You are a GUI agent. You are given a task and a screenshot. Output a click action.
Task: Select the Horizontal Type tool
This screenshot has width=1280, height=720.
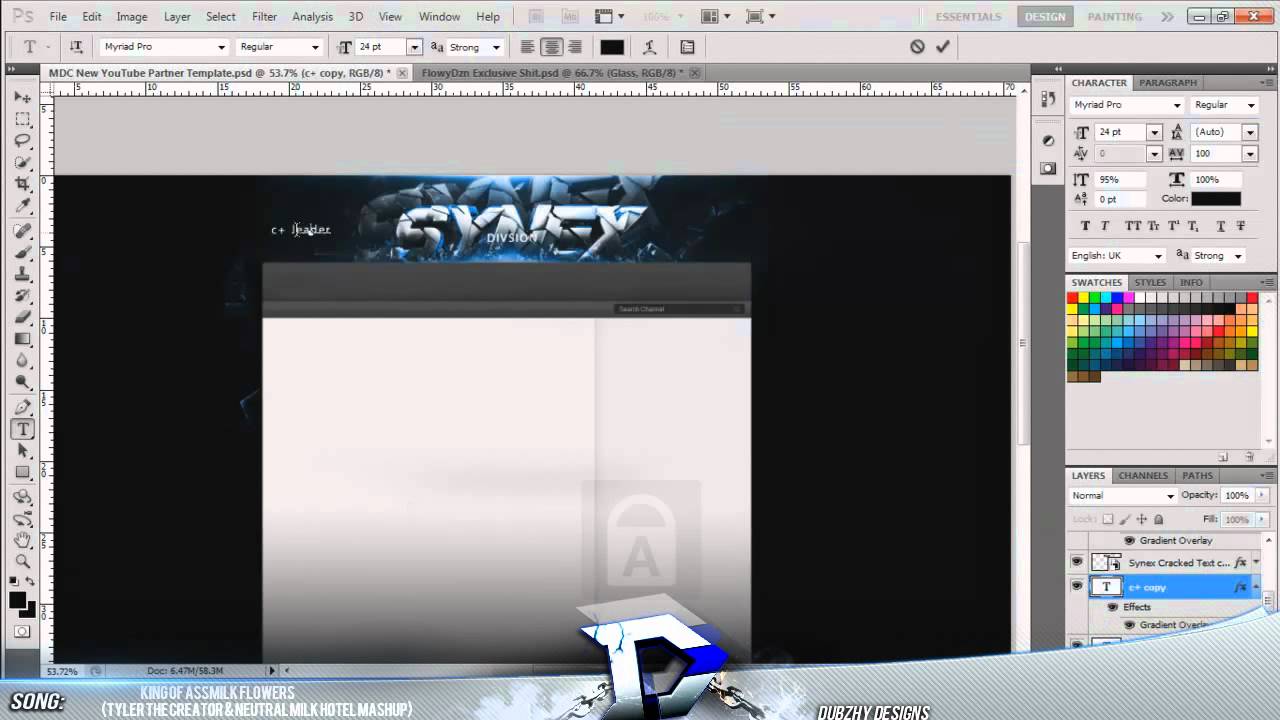click(x=22, y=429)
